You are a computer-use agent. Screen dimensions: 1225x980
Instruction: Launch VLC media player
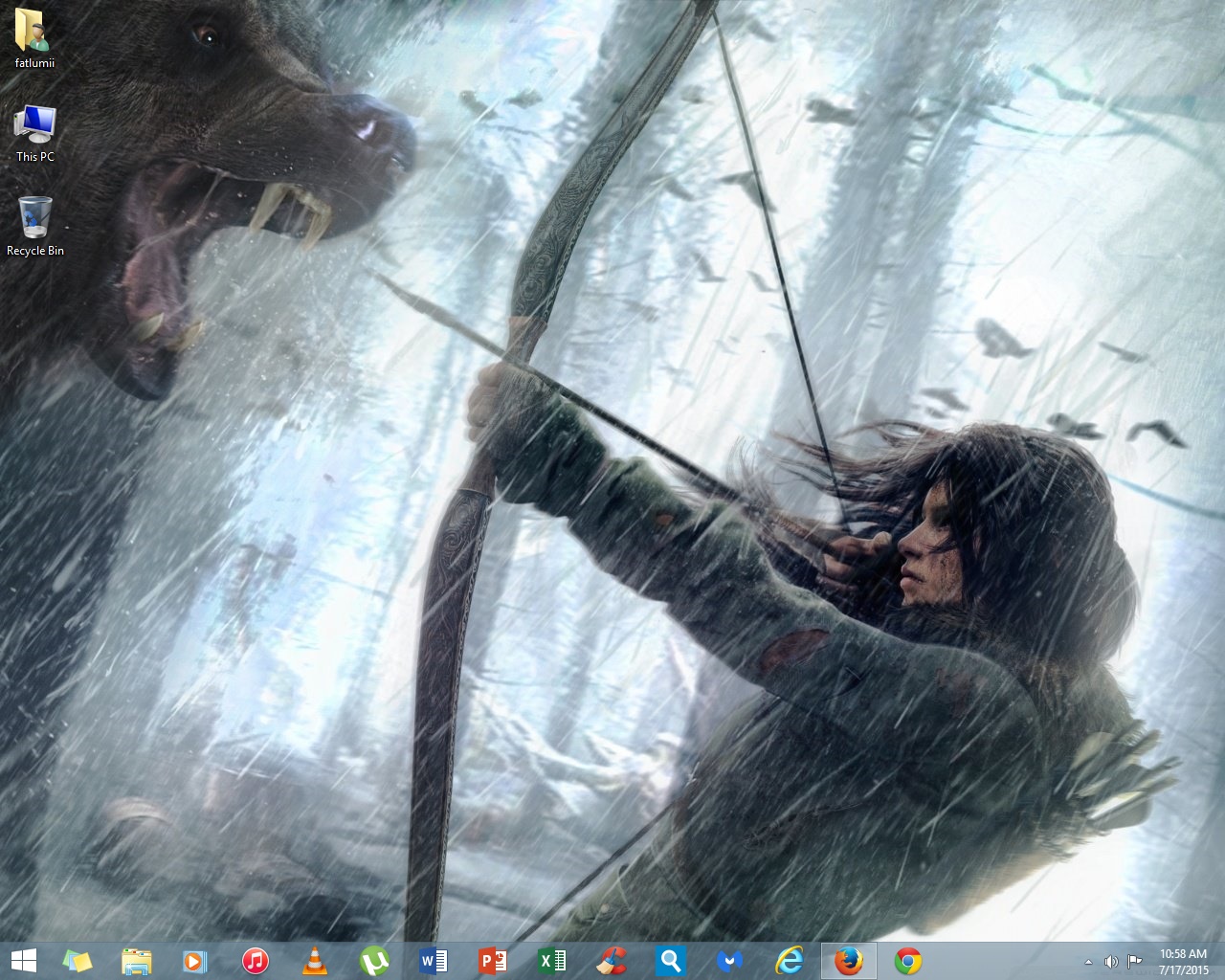point(314,961)
